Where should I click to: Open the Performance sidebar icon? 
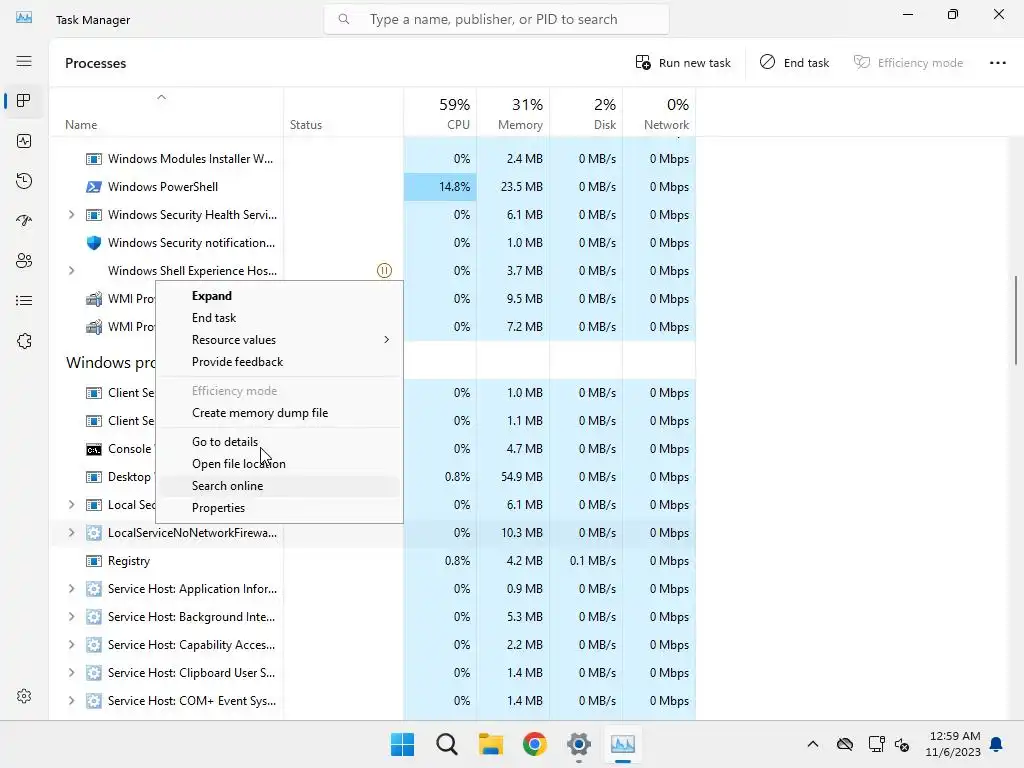pyautogui.click(x=24, y=141)
